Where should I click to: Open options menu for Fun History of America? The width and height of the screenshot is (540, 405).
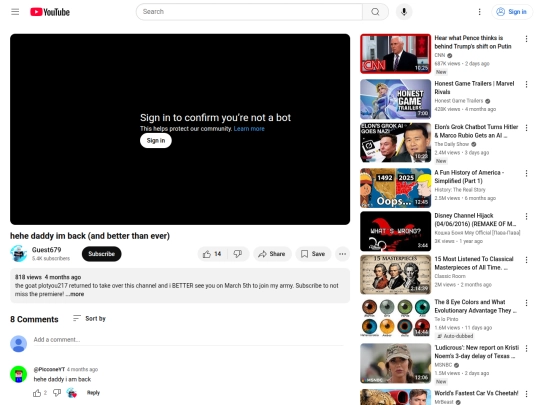coord(526,173)
